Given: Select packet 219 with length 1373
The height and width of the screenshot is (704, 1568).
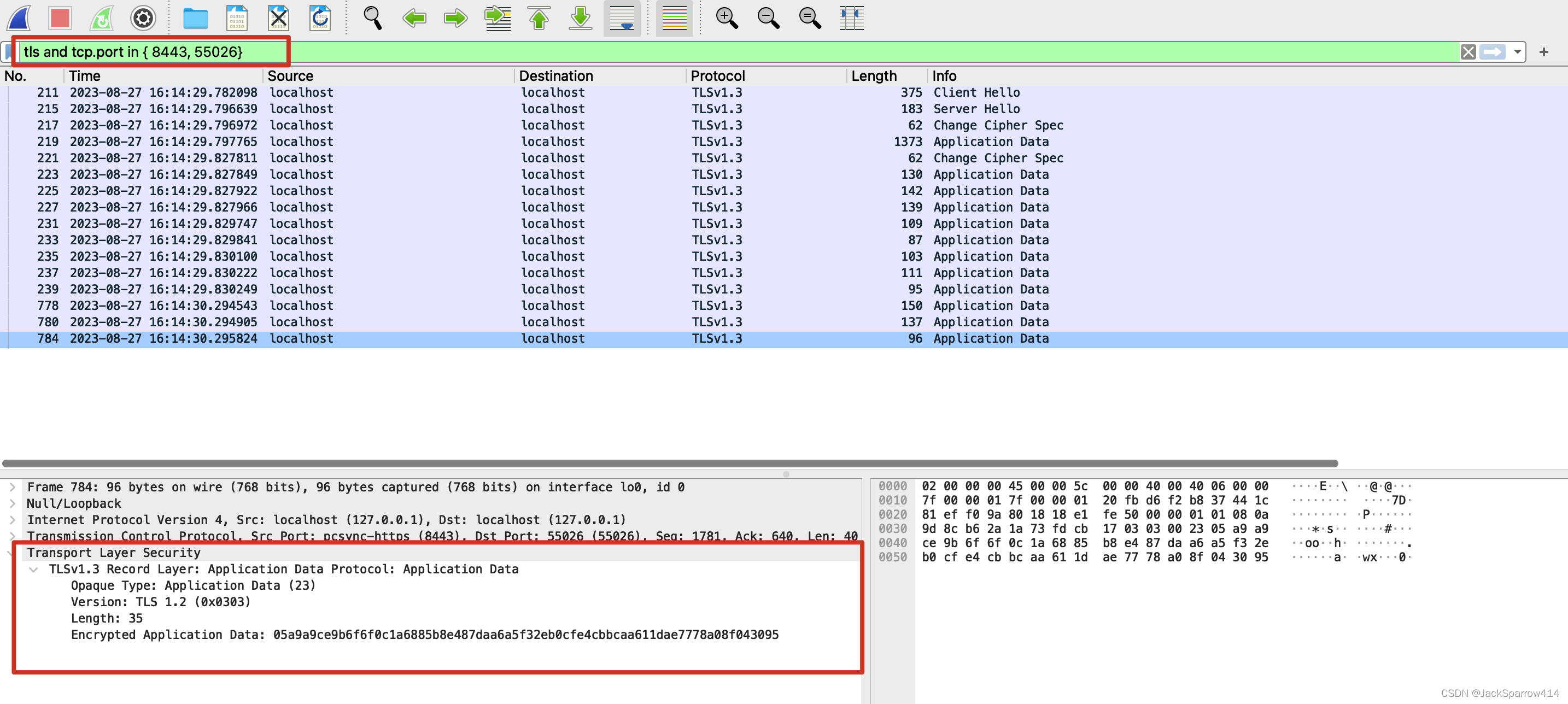Looking at the screenshot, I should [784, 142].
